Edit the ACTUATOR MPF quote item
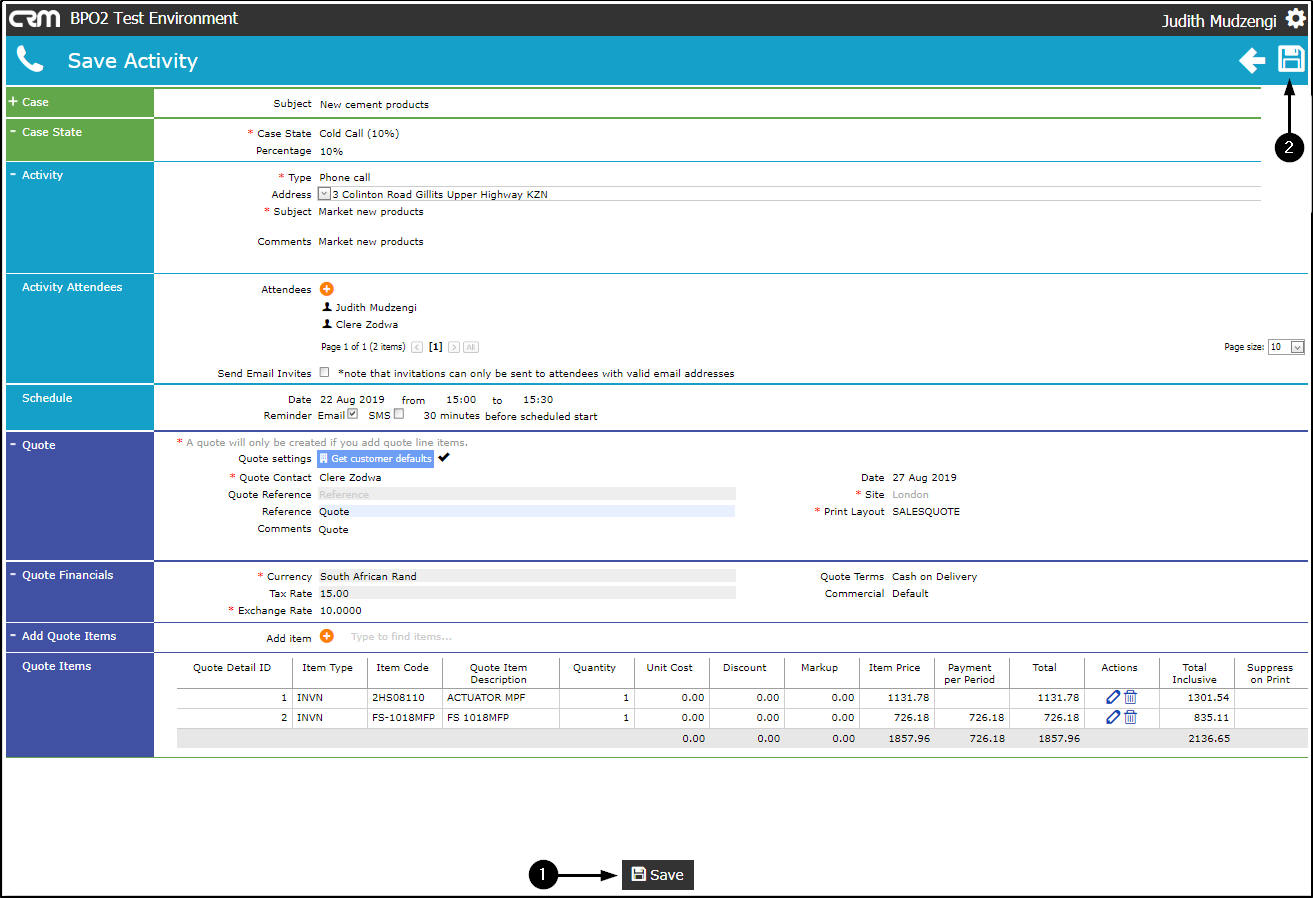 click(1113, 697)
